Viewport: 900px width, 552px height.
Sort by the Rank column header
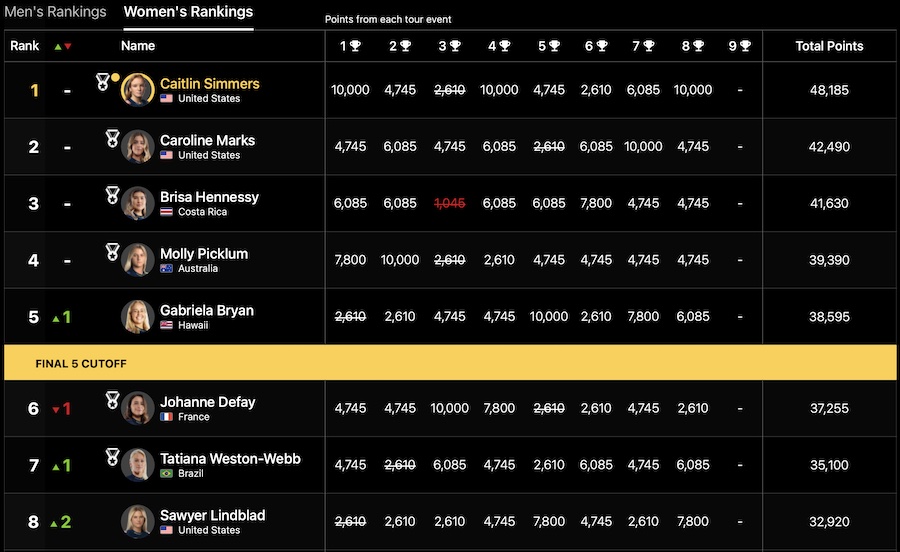(25, 46)
